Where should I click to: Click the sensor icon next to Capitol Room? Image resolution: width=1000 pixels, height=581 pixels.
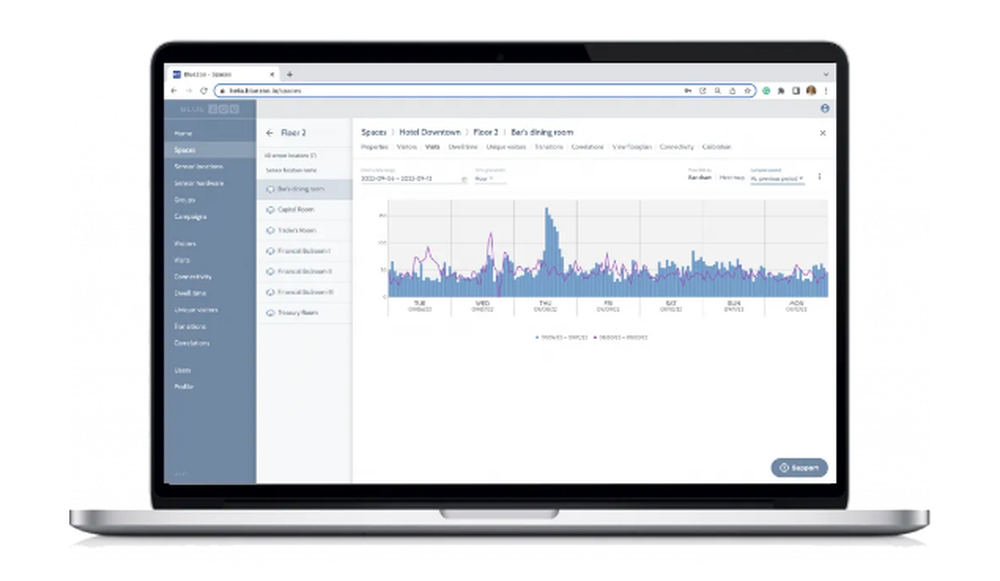click(x=270, y=209)
